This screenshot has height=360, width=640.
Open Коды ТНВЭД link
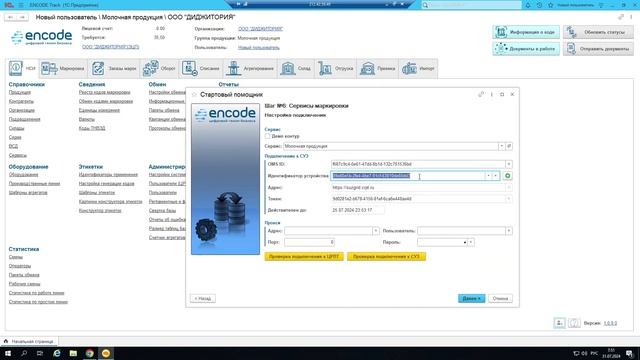(92, 128)
